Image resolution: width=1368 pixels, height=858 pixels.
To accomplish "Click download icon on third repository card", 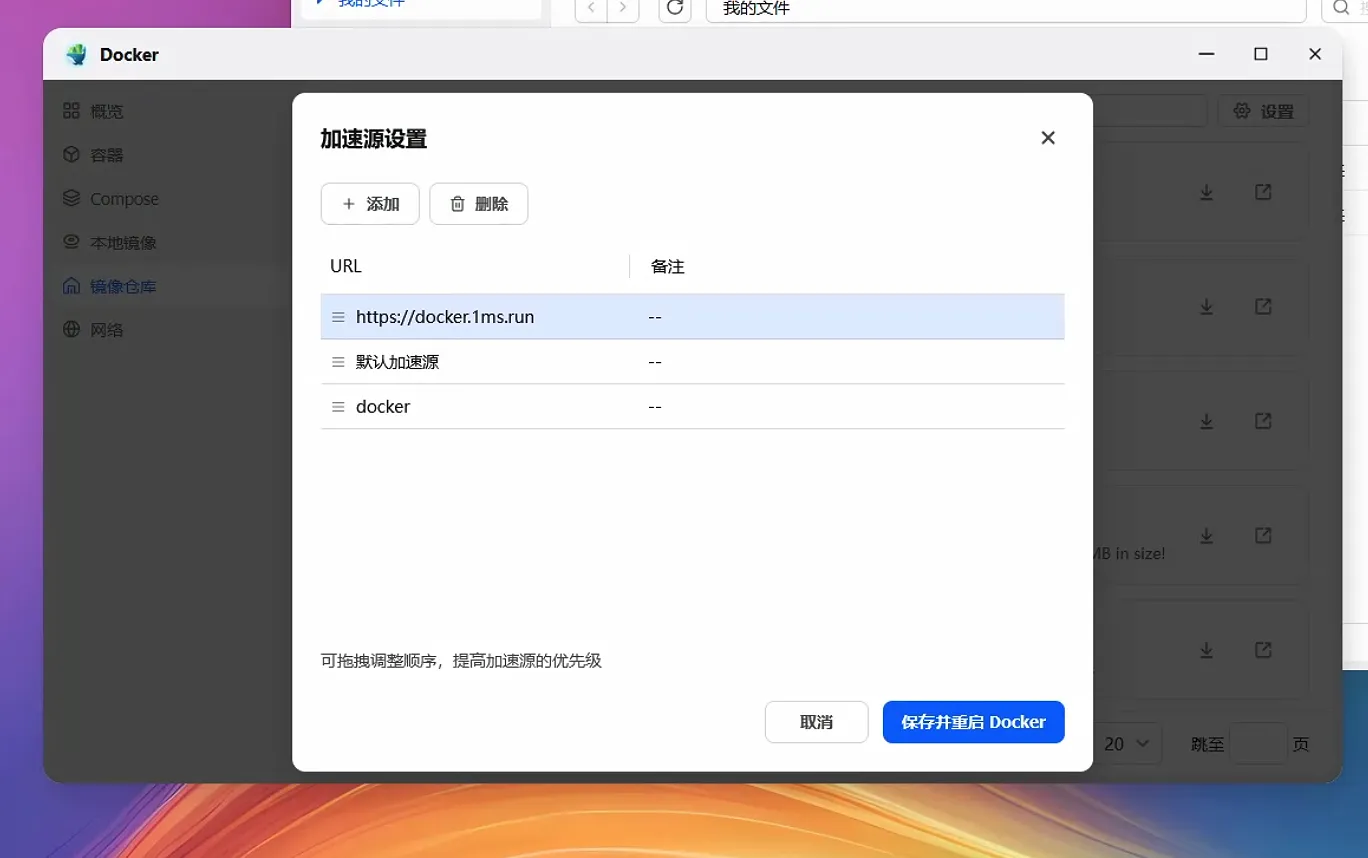I will tap(1206, 422).
